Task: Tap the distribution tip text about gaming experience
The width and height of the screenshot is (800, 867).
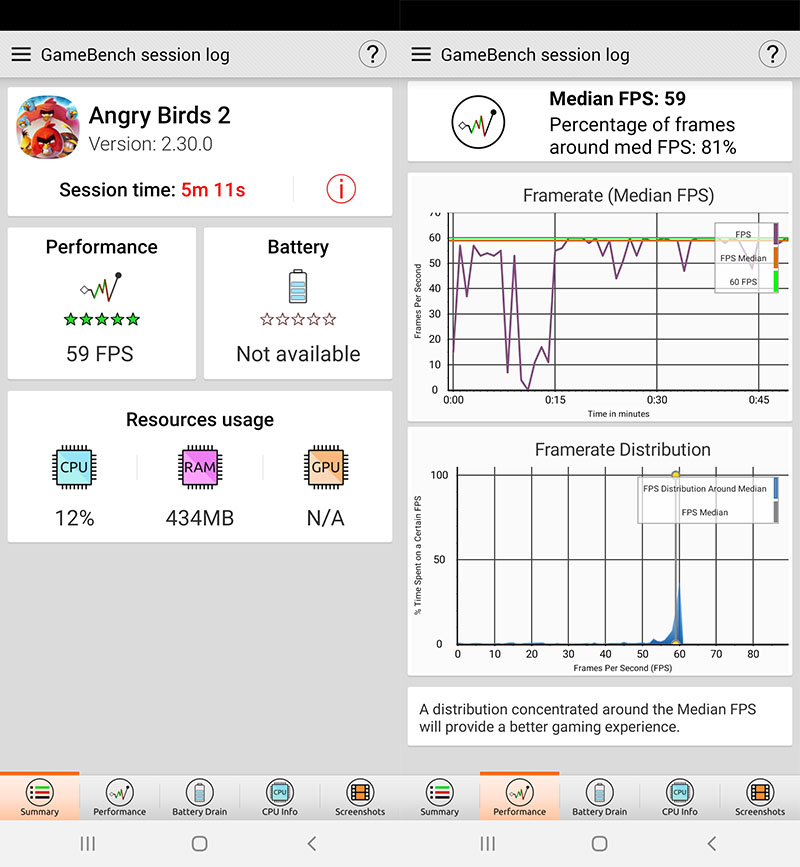Action: point(587,718)
